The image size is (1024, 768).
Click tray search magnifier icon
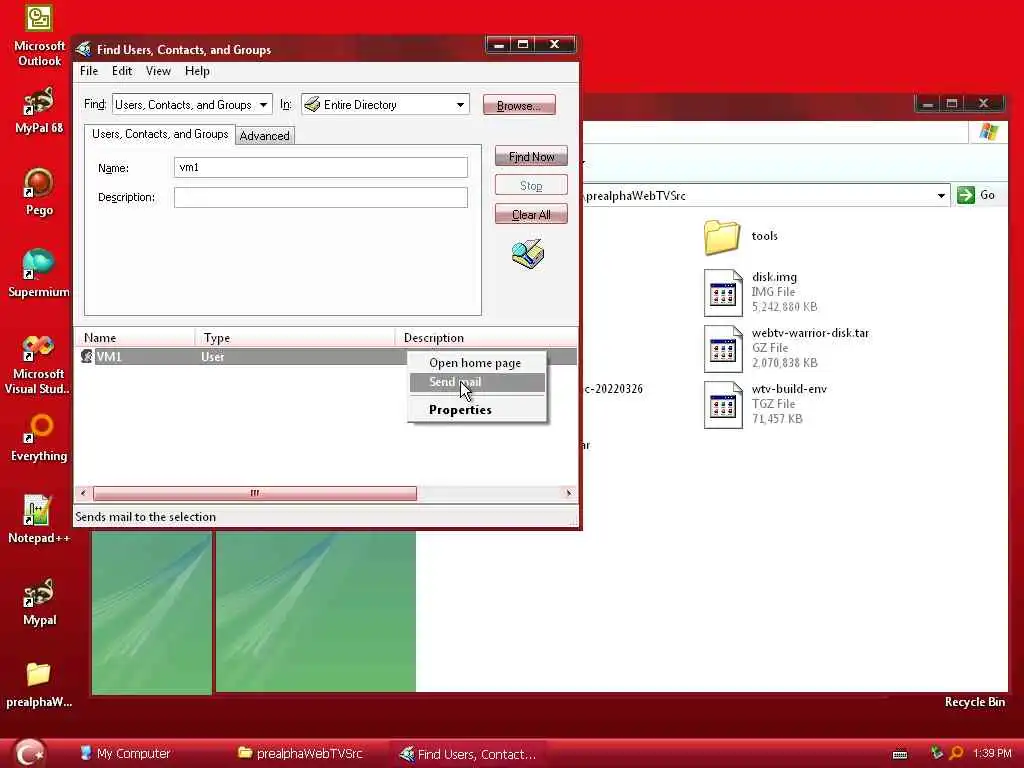click(x=956, y=754)
